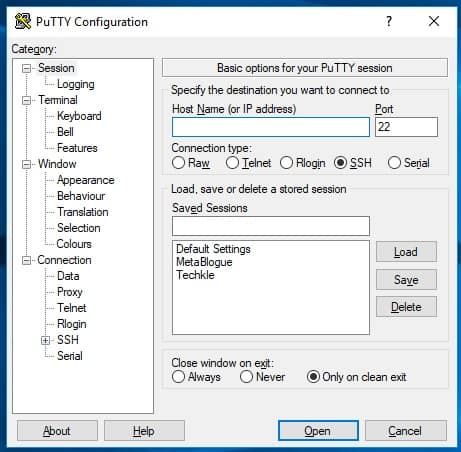Focus the Port number field

click(406, 127)
